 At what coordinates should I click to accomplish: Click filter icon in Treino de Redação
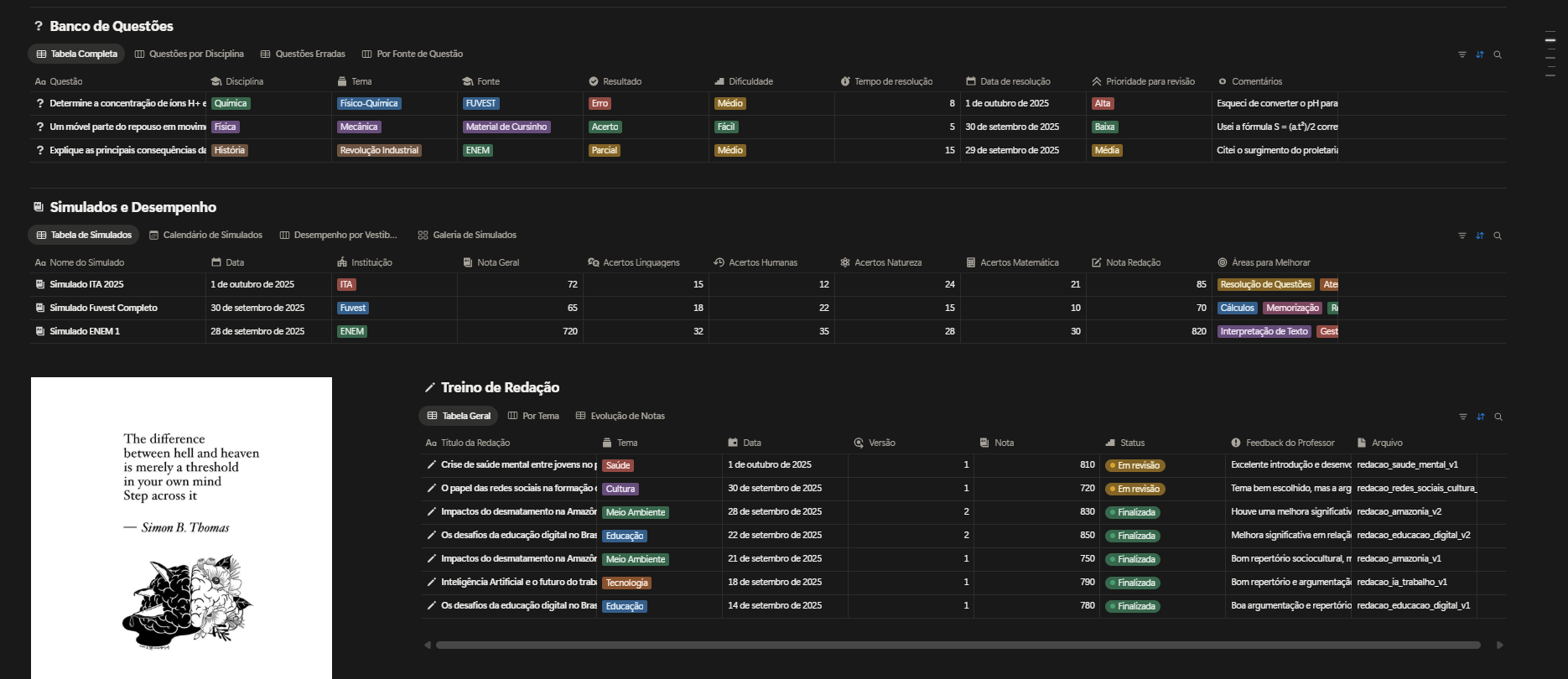pos(1462,417)
